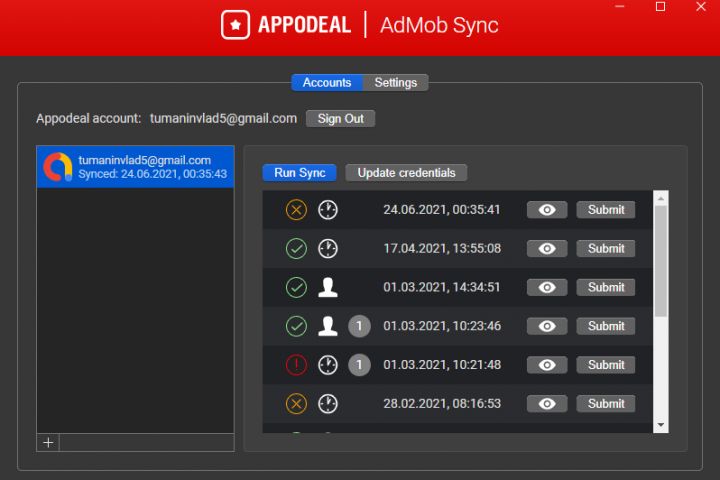The height and width of the screenshot is (480, 720).
Task: Click the 'Appodeal account:' label
Action: (89, 119)
